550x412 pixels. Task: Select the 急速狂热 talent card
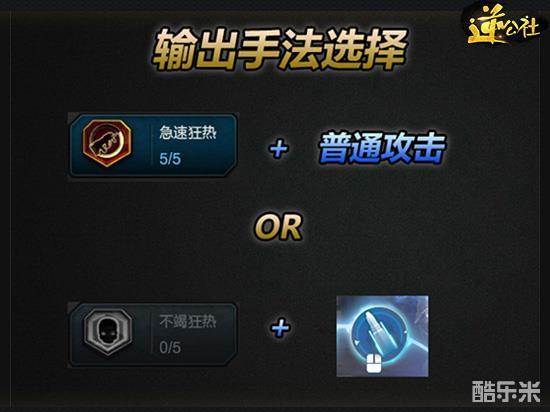153,145
